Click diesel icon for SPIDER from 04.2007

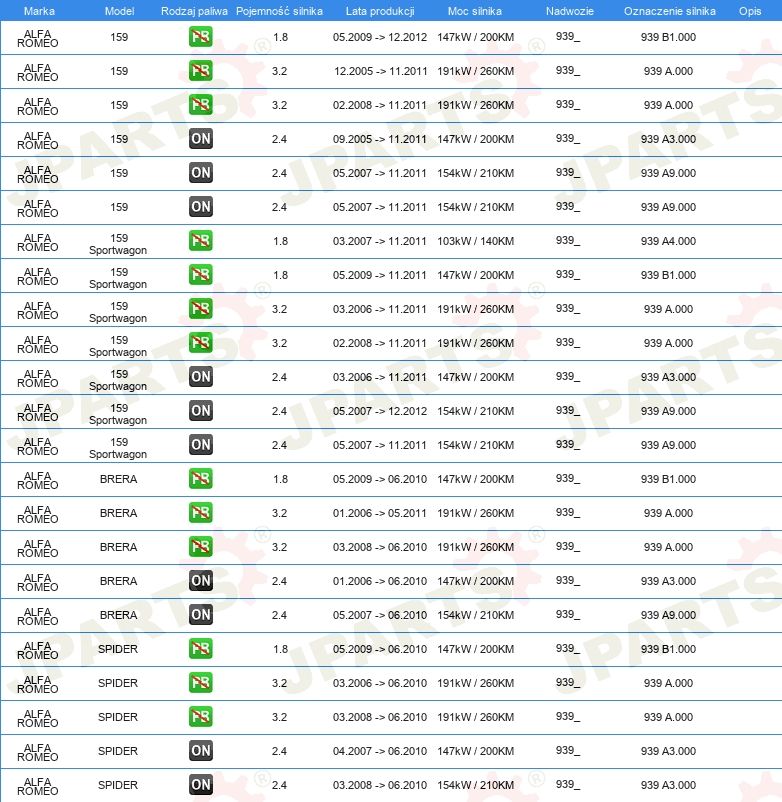tap(200, 751)
